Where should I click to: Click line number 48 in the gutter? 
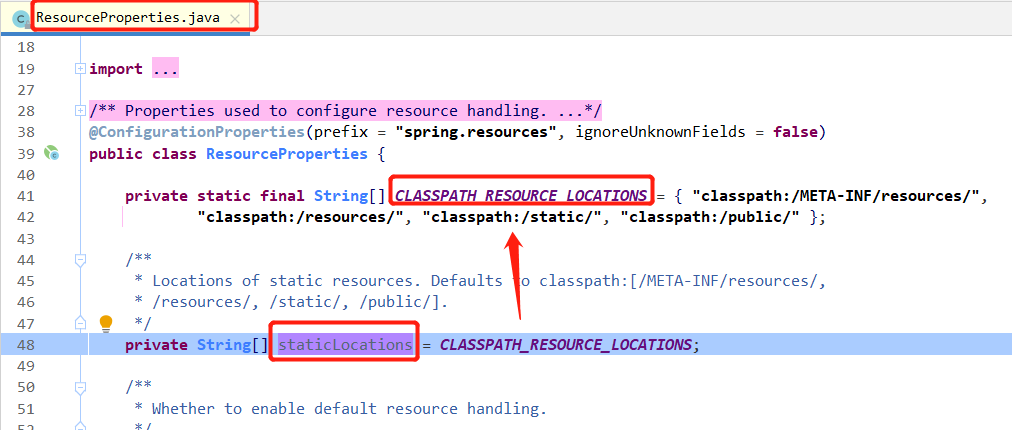pyautogui.click(x=26, y=345)
